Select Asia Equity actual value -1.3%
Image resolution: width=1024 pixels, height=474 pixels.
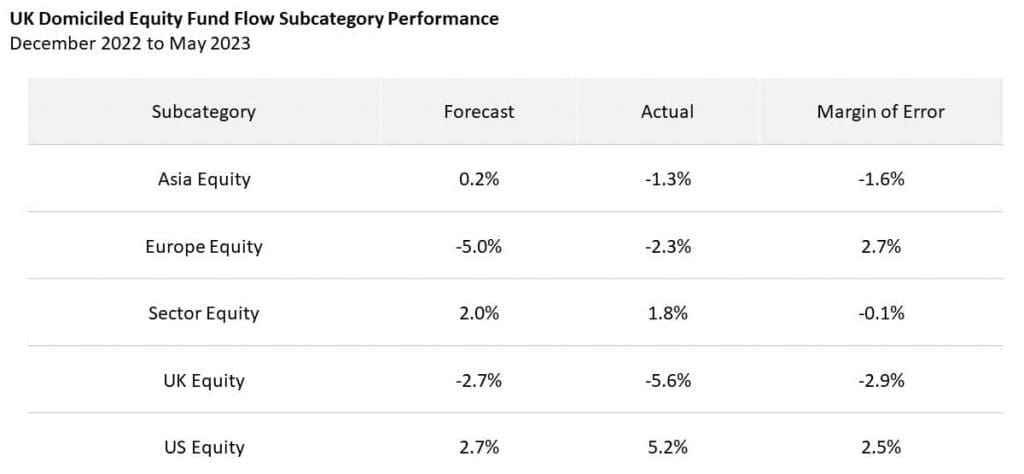tap(667, 180)
